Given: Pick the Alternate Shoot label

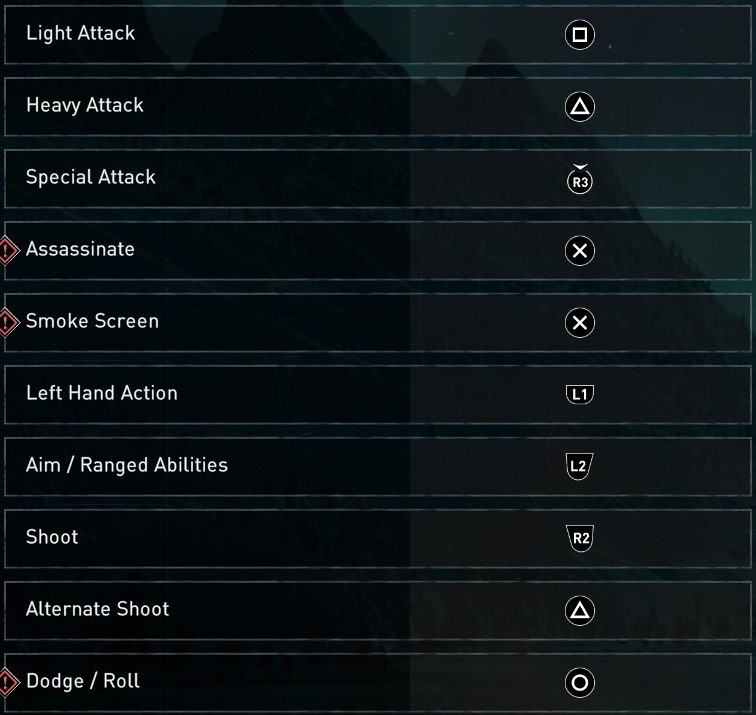Looking at the screenshot, I should click(x=98, y=610).
